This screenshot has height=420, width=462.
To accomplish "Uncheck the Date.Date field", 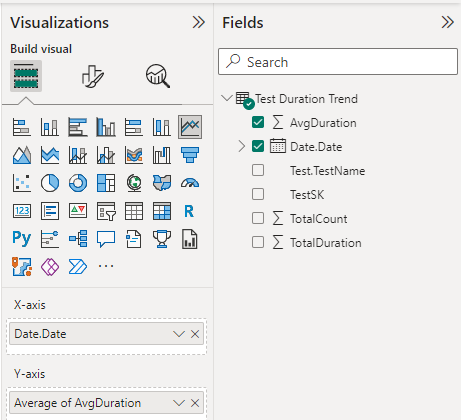I will 258,146.
